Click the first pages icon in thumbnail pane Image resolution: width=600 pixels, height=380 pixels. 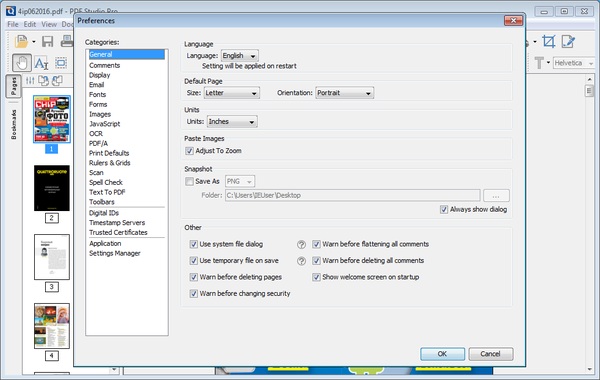(43, 80)
